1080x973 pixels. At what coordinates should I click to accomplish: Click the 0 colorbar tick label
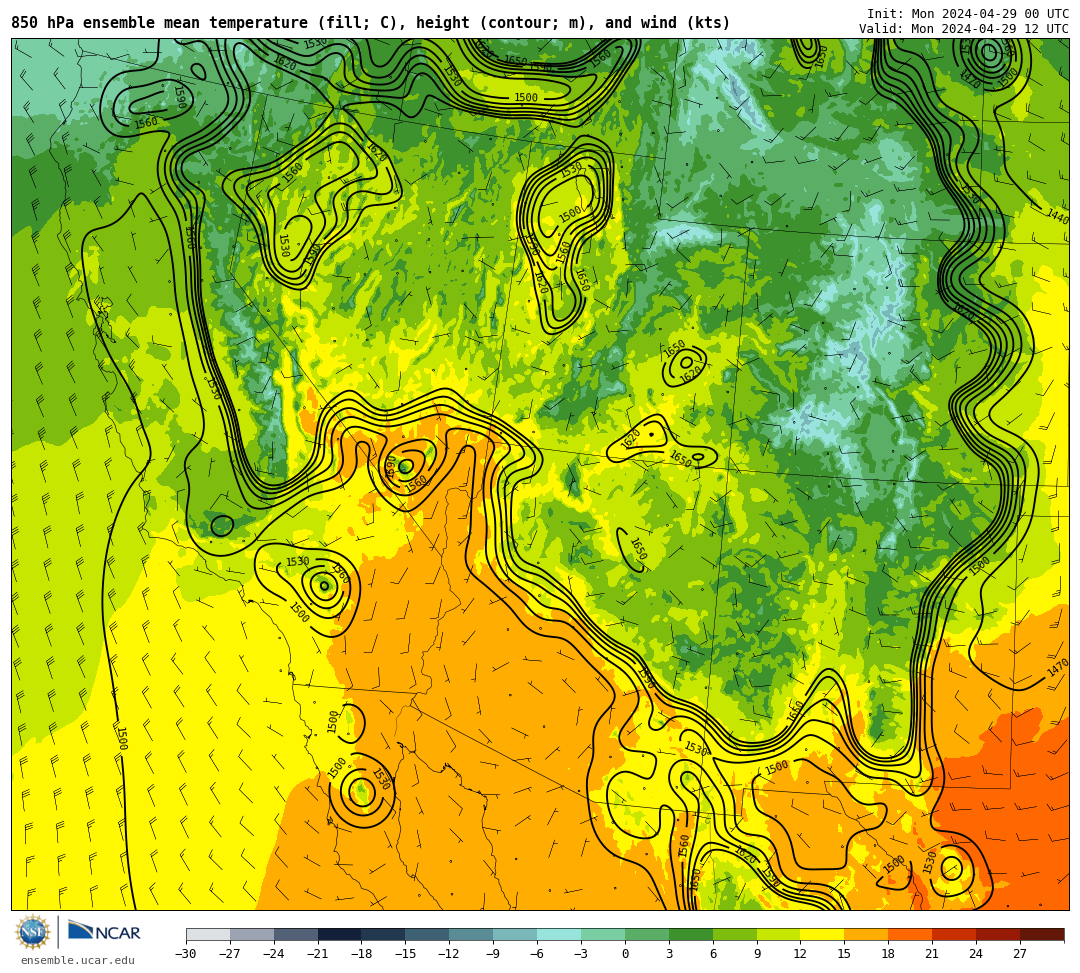pos(625,954)
